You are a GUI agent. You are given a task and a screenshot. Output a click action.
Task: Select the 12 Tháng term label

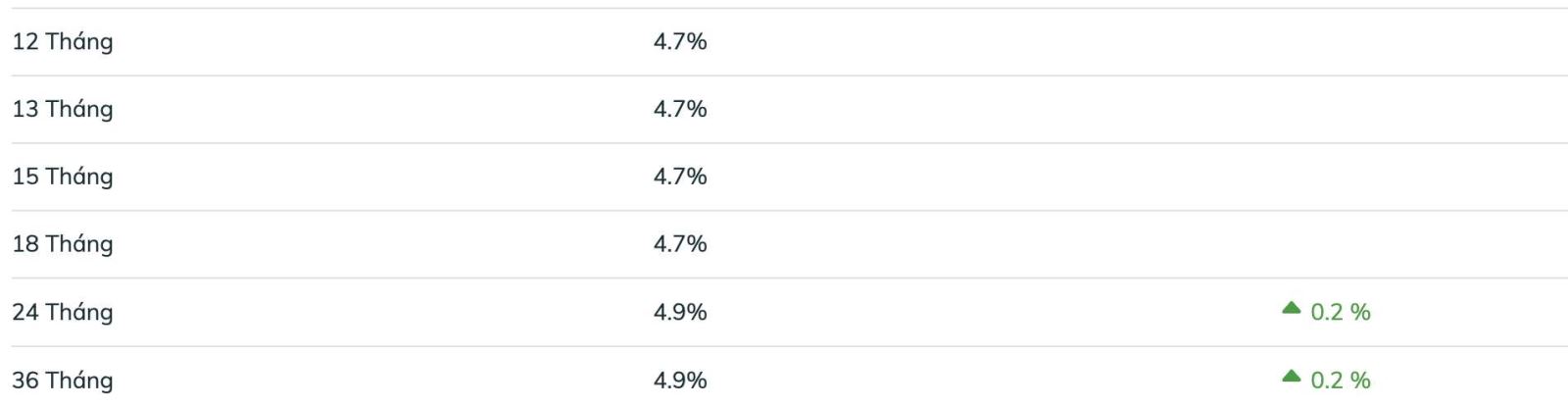(x=63, y=41)
